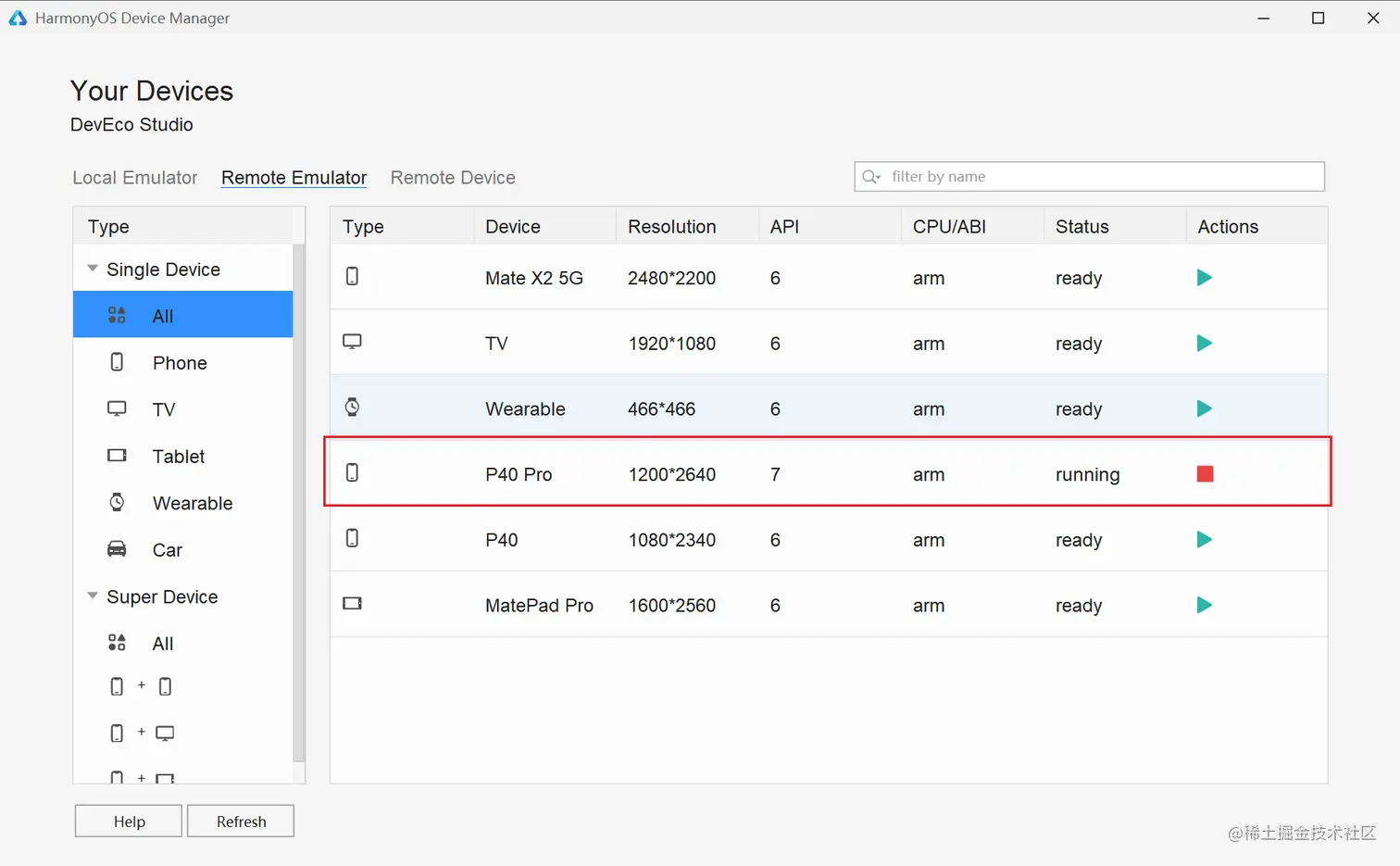
Task: Click the HarmonyOS Device Manager logo icon
Action: tap(18, 18)
